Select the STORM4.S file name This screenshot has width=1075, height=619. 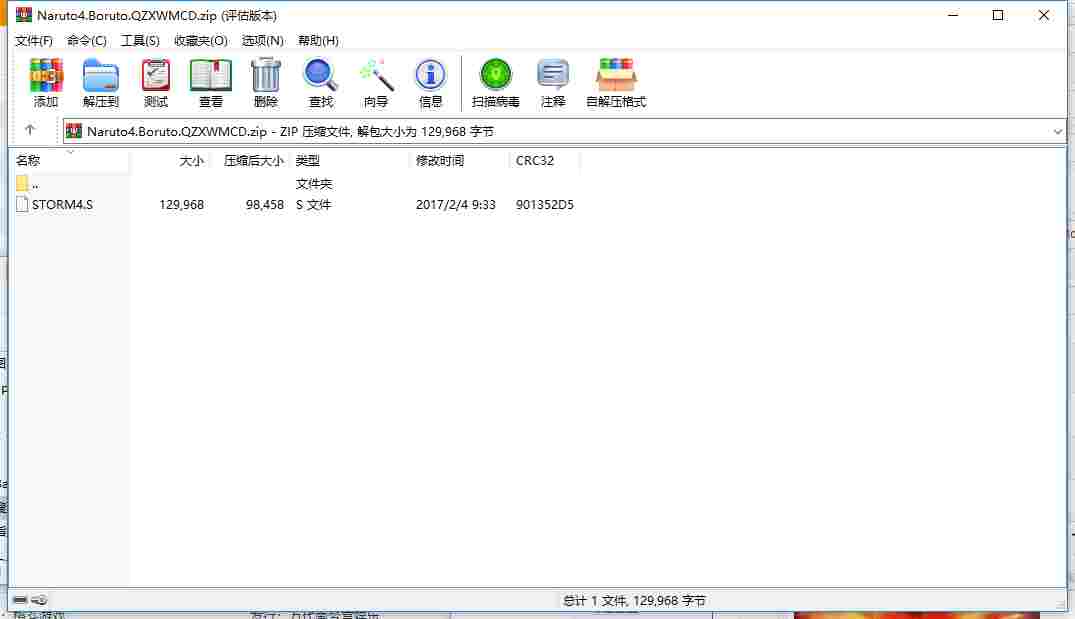(62, 204)
